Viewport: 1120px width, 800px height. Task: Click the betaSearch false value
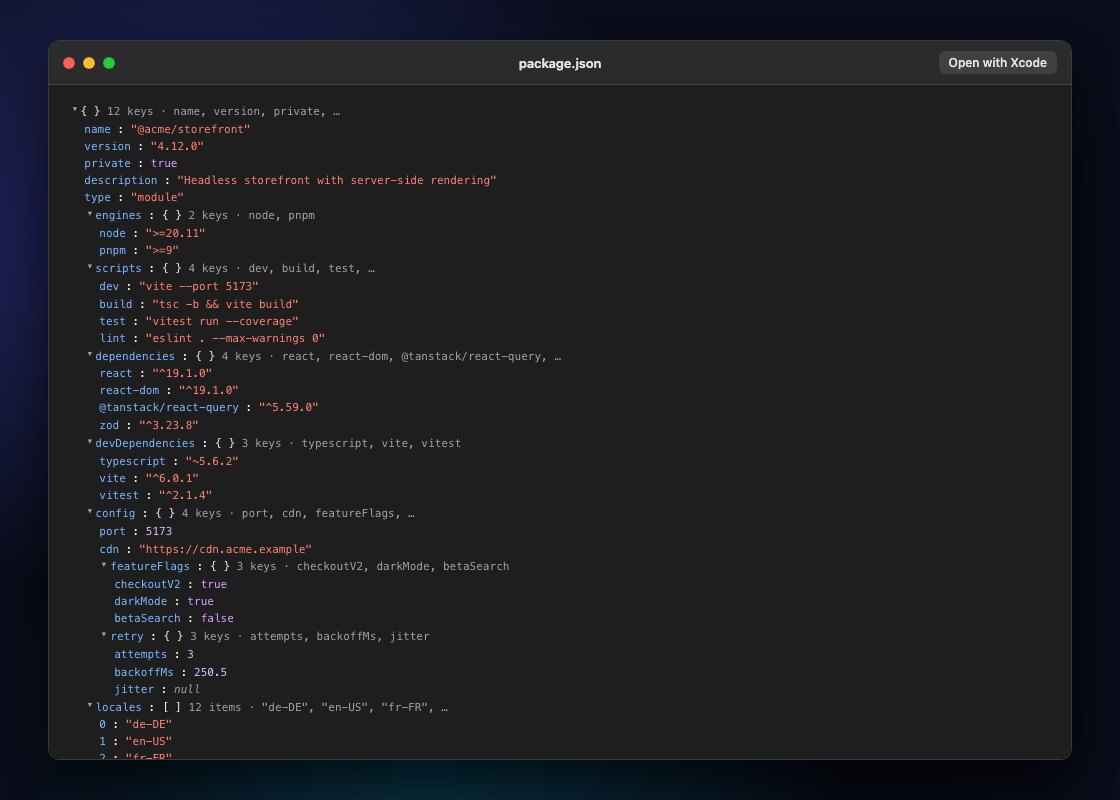(x=217, y=619)
